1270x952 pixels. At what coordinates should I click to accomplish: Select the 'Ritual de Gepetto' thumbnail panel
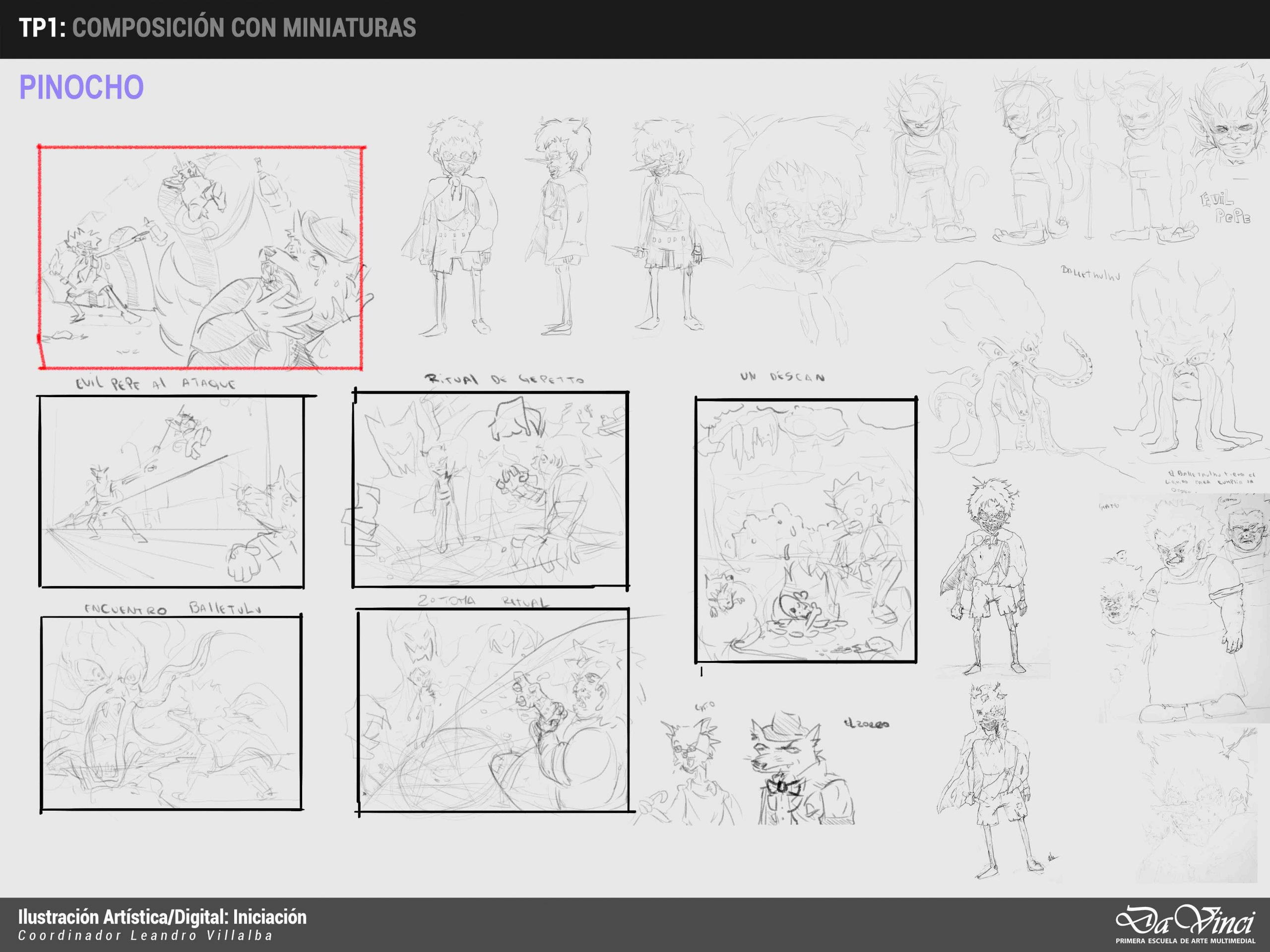pos(490,489)
